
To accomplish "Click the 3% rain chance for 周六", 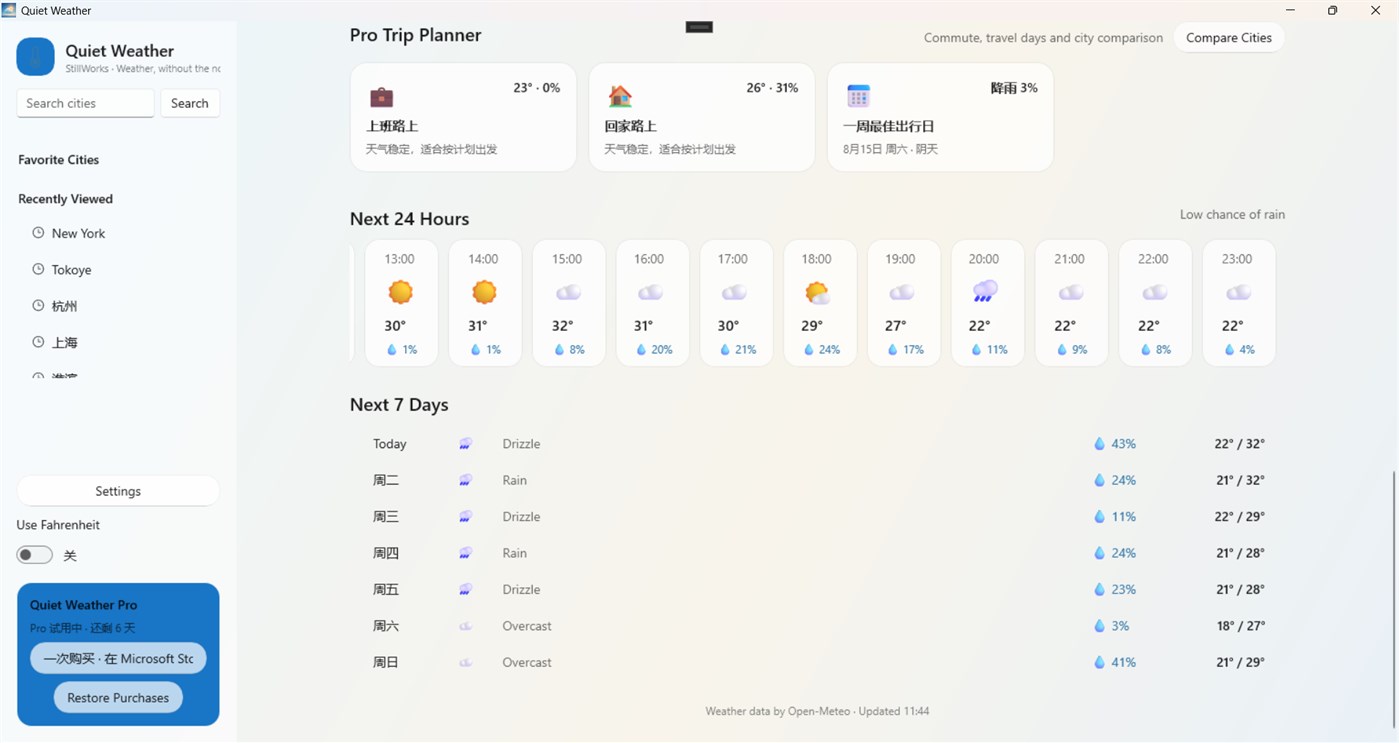I will coord(1120,626).
